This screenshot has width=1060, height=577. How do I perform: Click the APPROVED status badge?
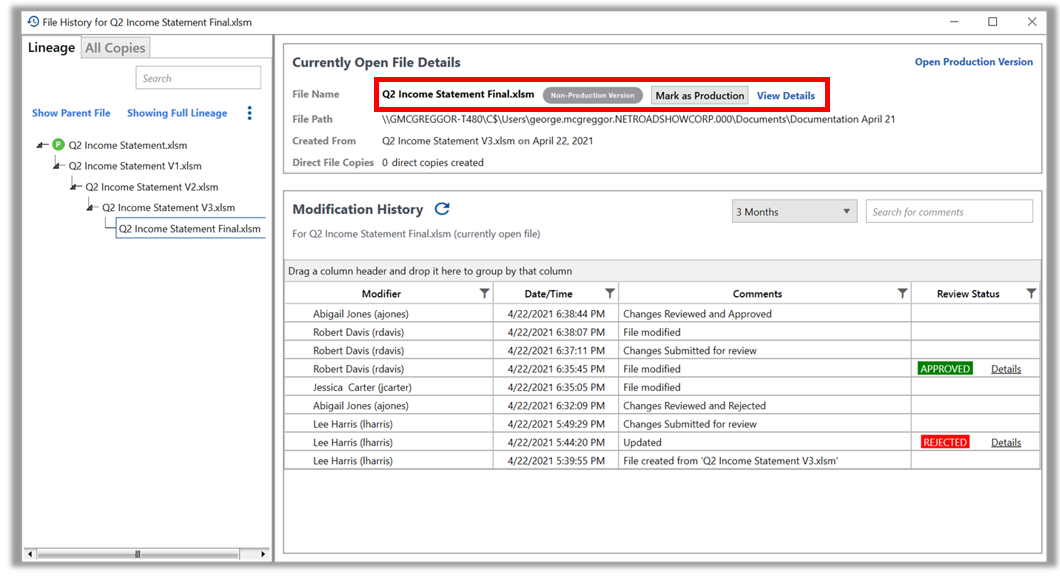tap(945, 369)
